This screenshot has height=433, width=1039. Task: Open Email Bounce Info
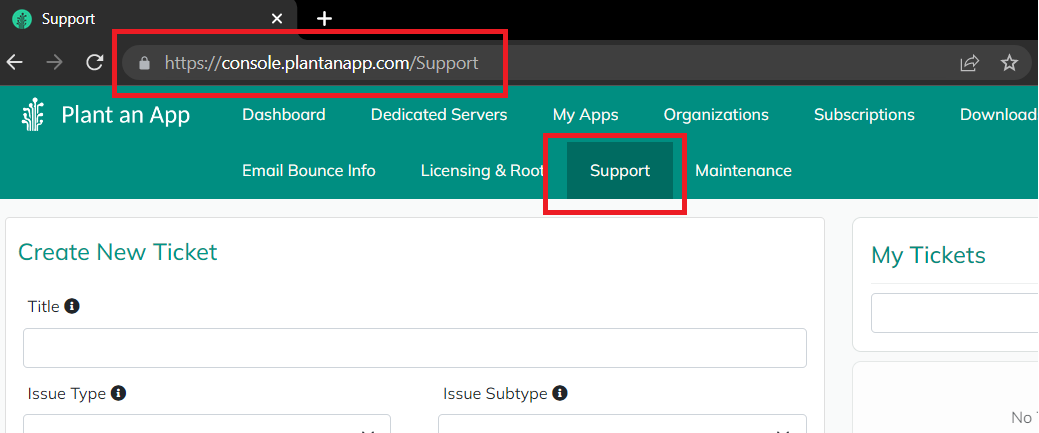[309, 170]
